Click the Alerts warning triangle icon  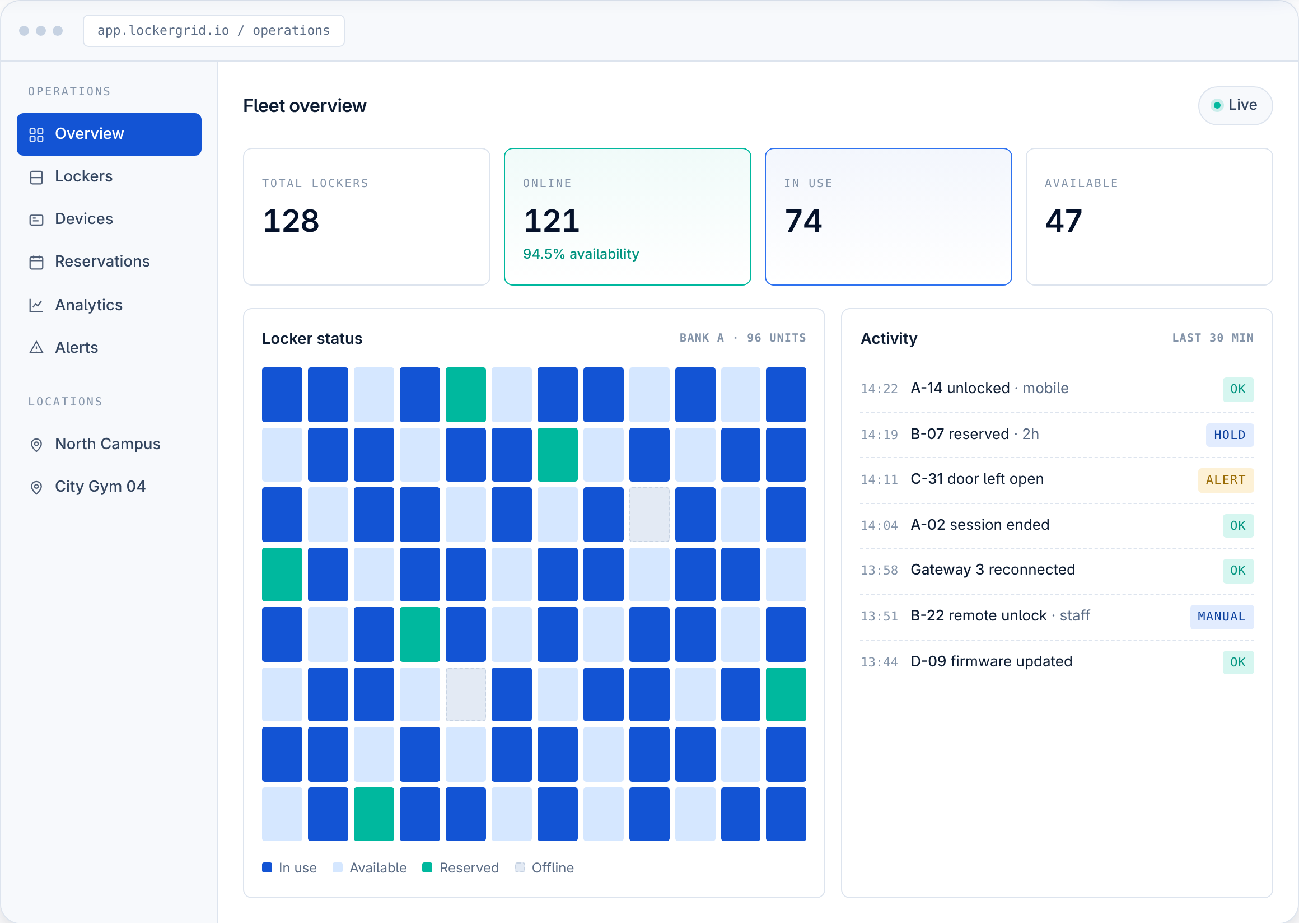(x=36, y=348)
